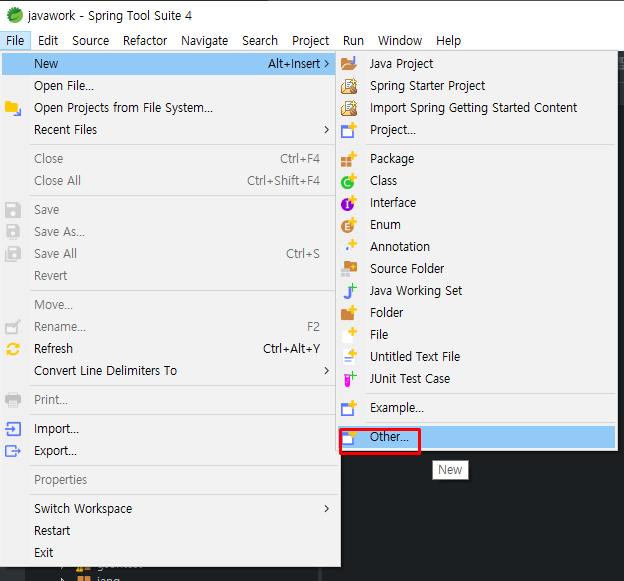Open the Help menu
This screenshot has height=581, width=624.
pyautogui.click(x=448, y=41)
